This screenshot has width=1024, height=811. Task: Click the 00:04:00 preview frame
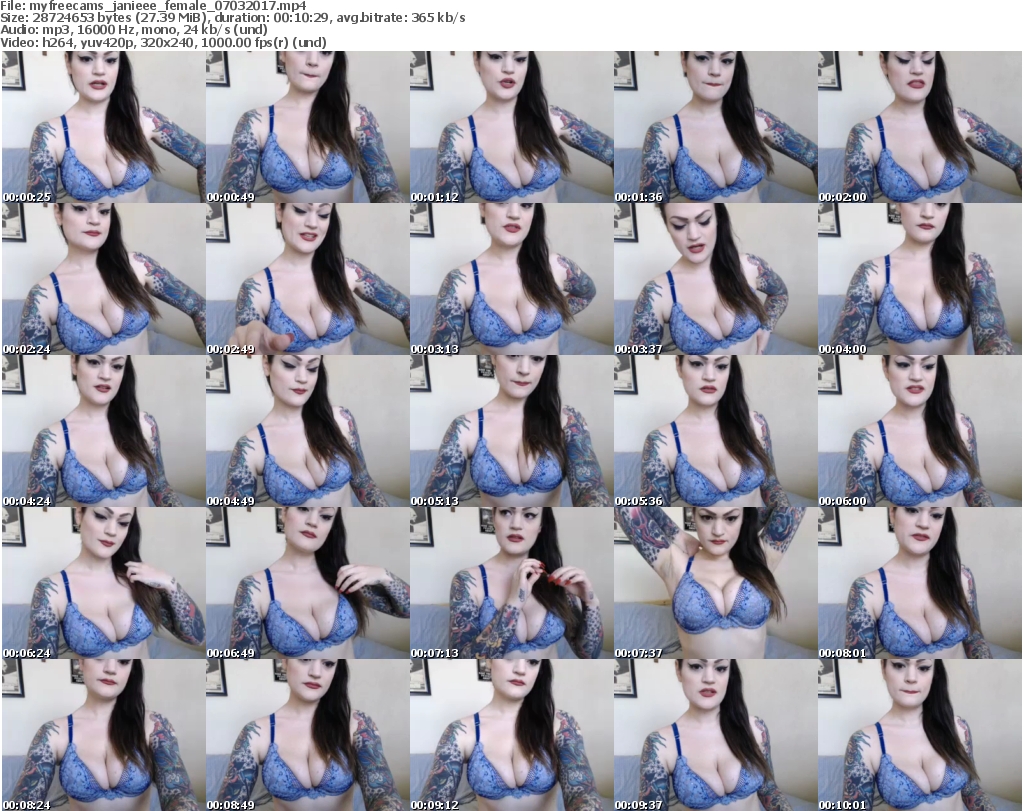tap(920, 279)
